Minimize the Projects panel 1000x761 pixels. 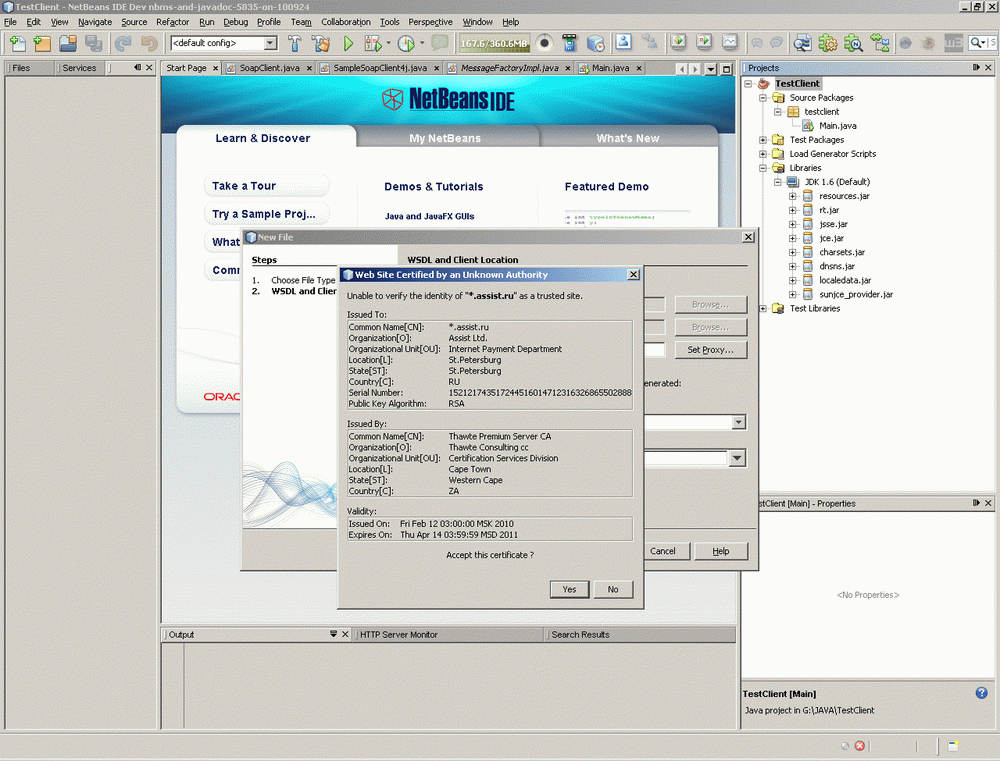click(x=976, y=68)
